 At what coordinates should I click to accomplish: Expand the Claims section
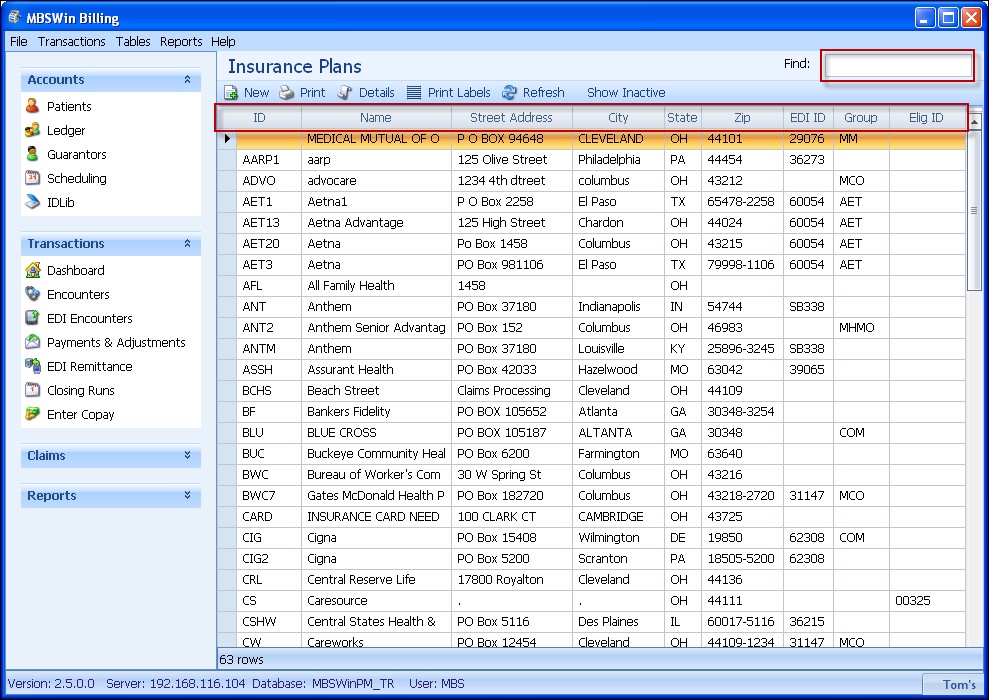point(110,456)
